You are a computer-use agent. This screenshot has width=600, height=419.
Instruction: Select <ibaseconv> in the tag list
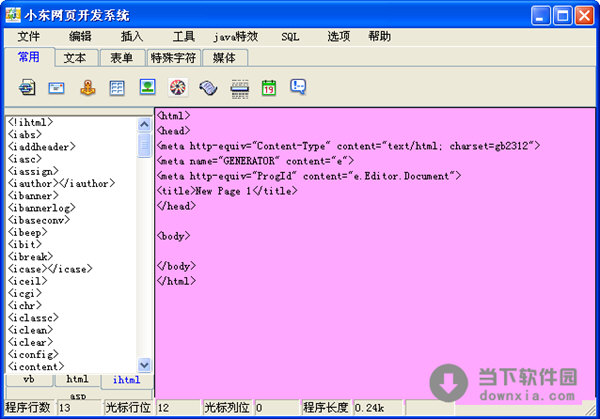click(x=39, y=220)
